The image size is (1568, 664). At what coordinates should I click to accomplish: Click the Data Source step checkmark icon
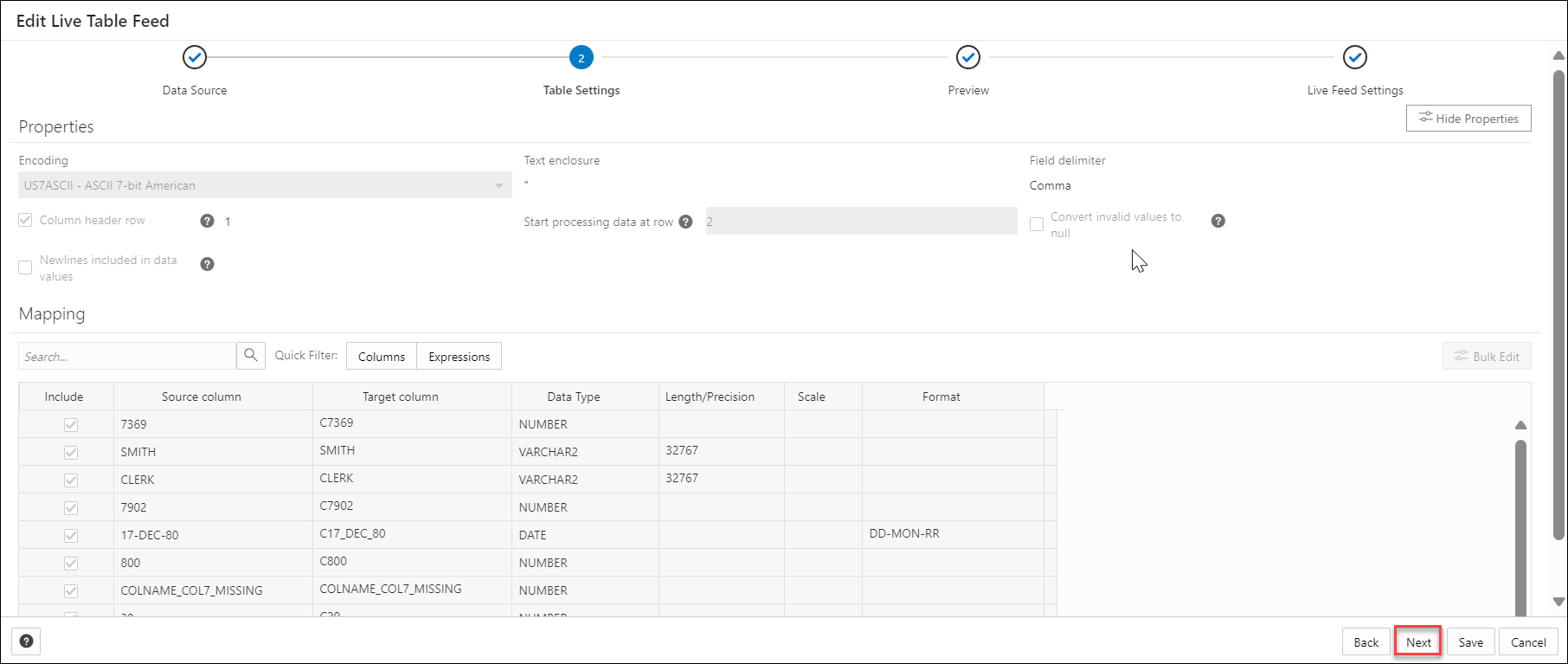click(x=195, y=58)
